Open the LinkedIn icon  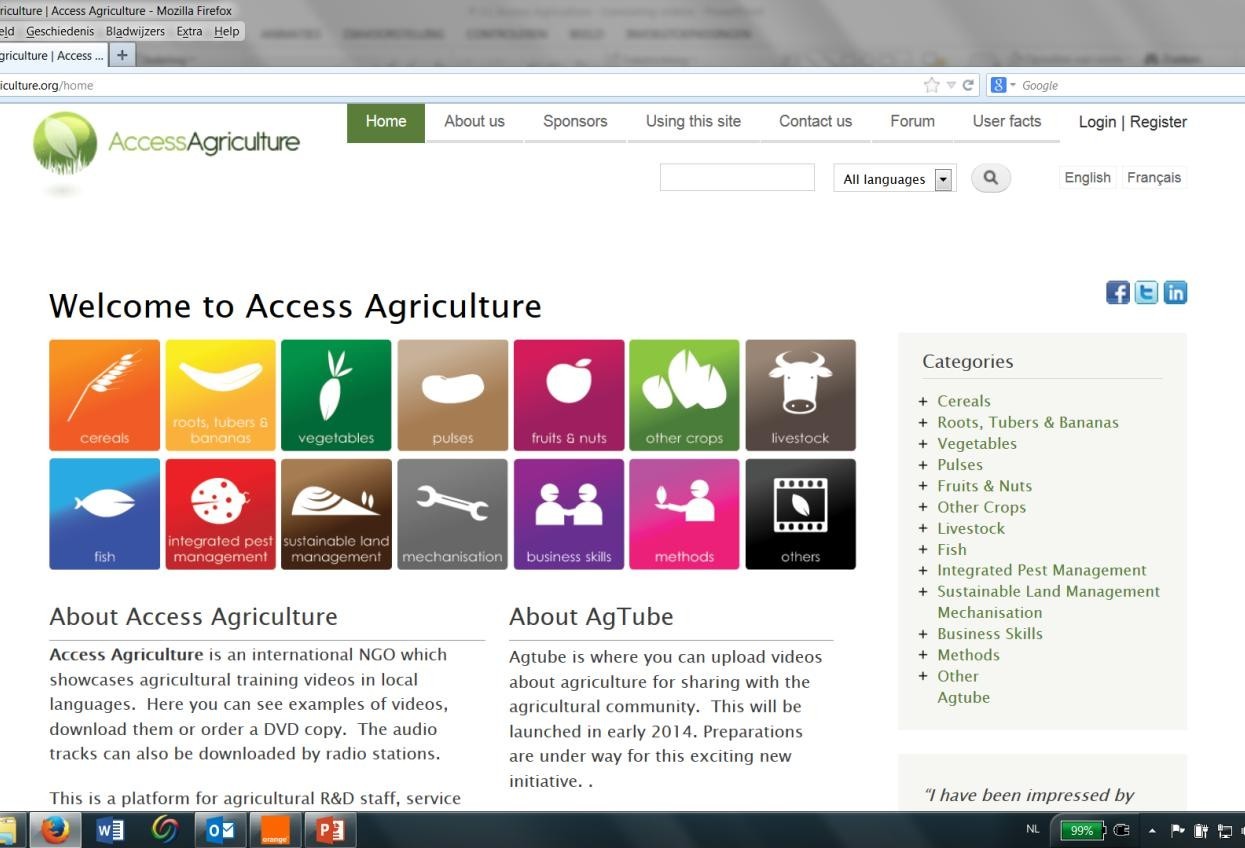click(1175, 292)
